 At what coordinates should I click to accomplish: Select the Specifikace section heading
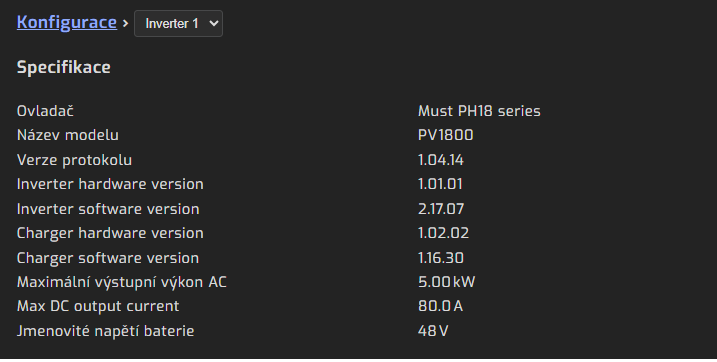64,68
